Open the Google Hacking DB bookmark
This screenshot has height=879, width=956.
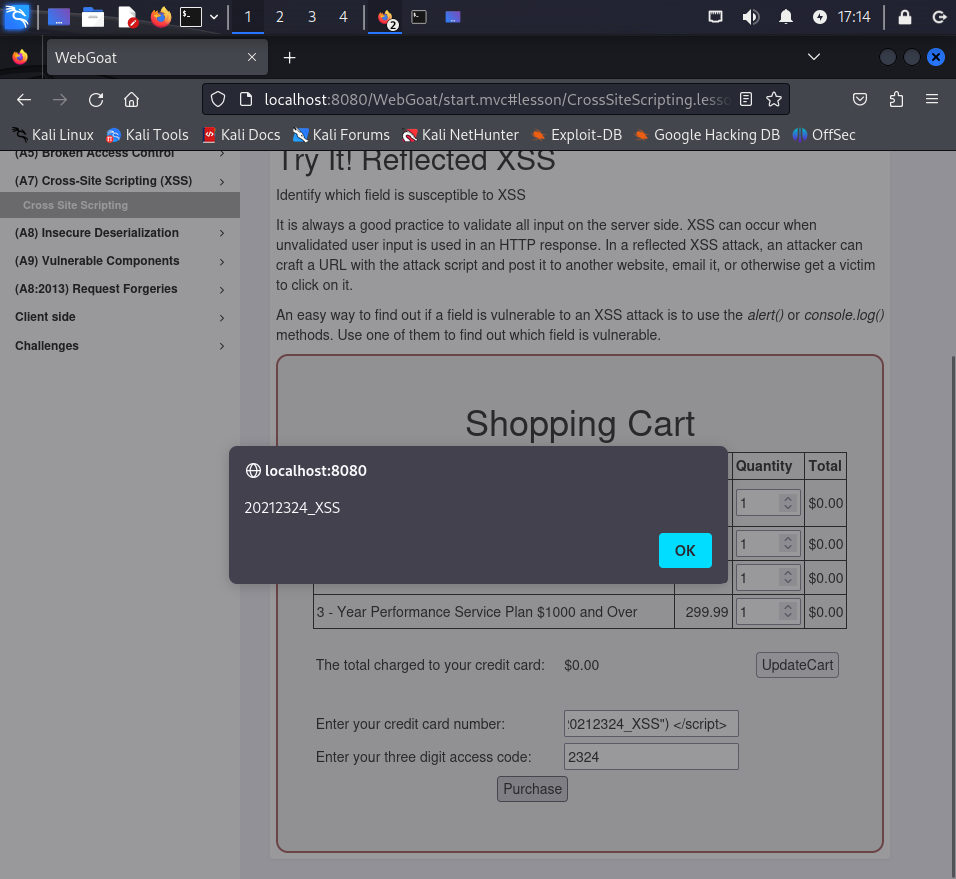tap(707, 135)
